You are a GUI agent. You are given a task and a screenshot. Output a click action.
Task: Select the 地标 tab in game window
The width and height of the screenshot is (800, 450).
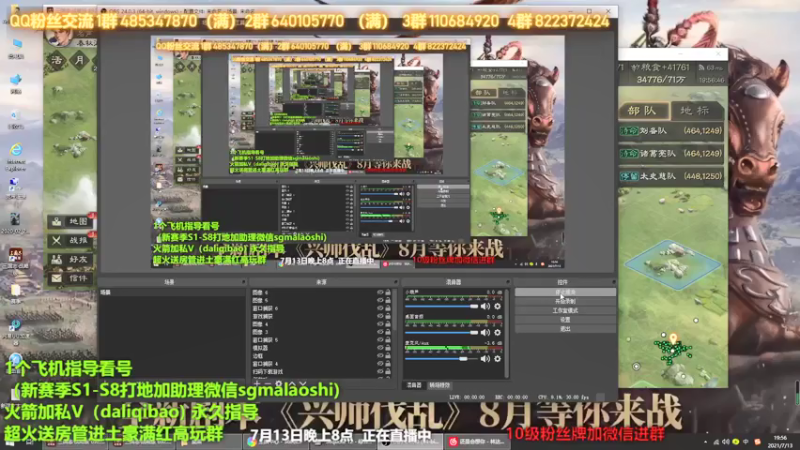(x=696, y=111)
